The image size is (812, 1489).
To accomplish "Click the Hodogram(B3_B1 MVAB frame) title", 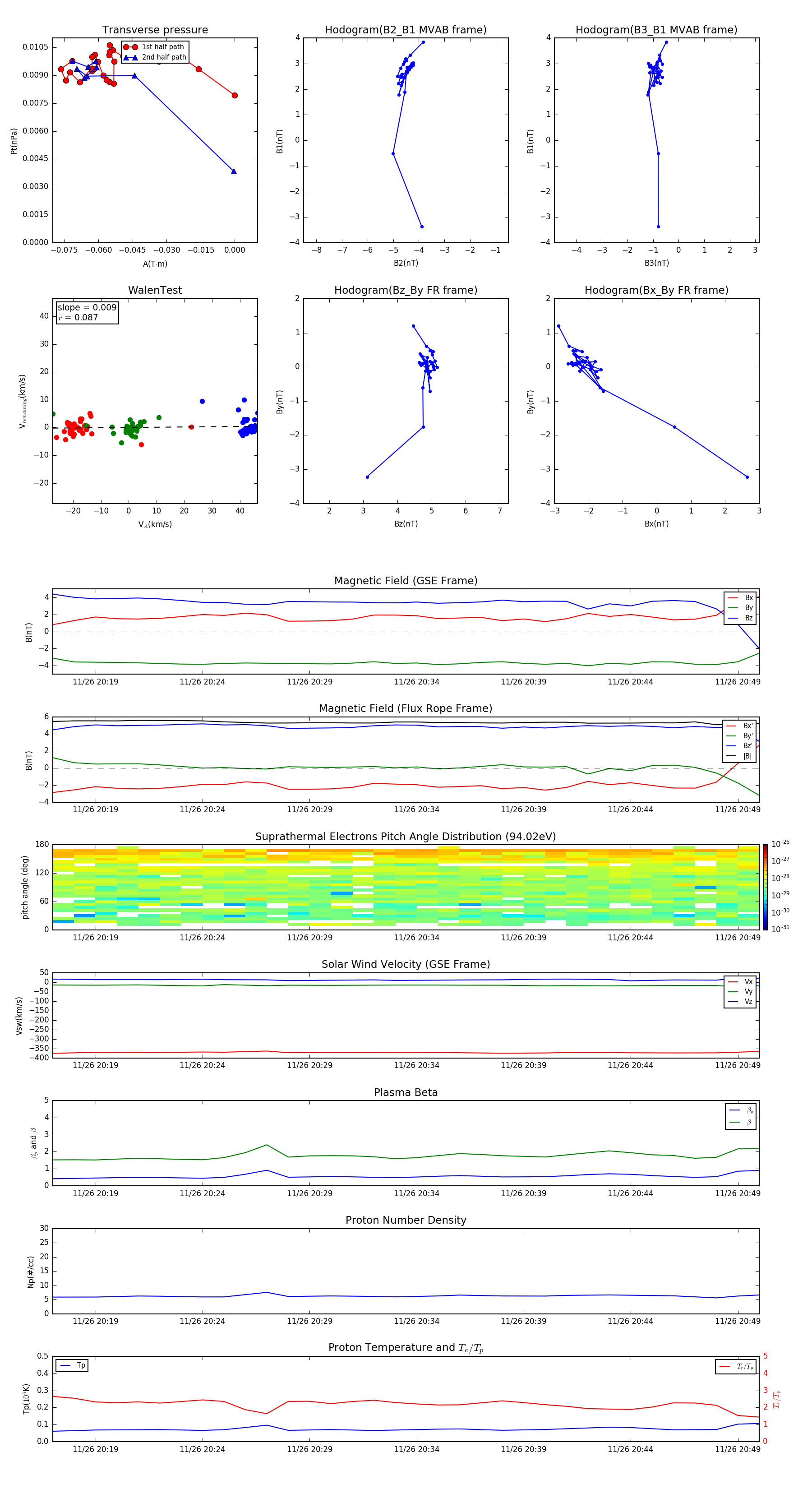I will pyautogui.click(x=656, y=29).
